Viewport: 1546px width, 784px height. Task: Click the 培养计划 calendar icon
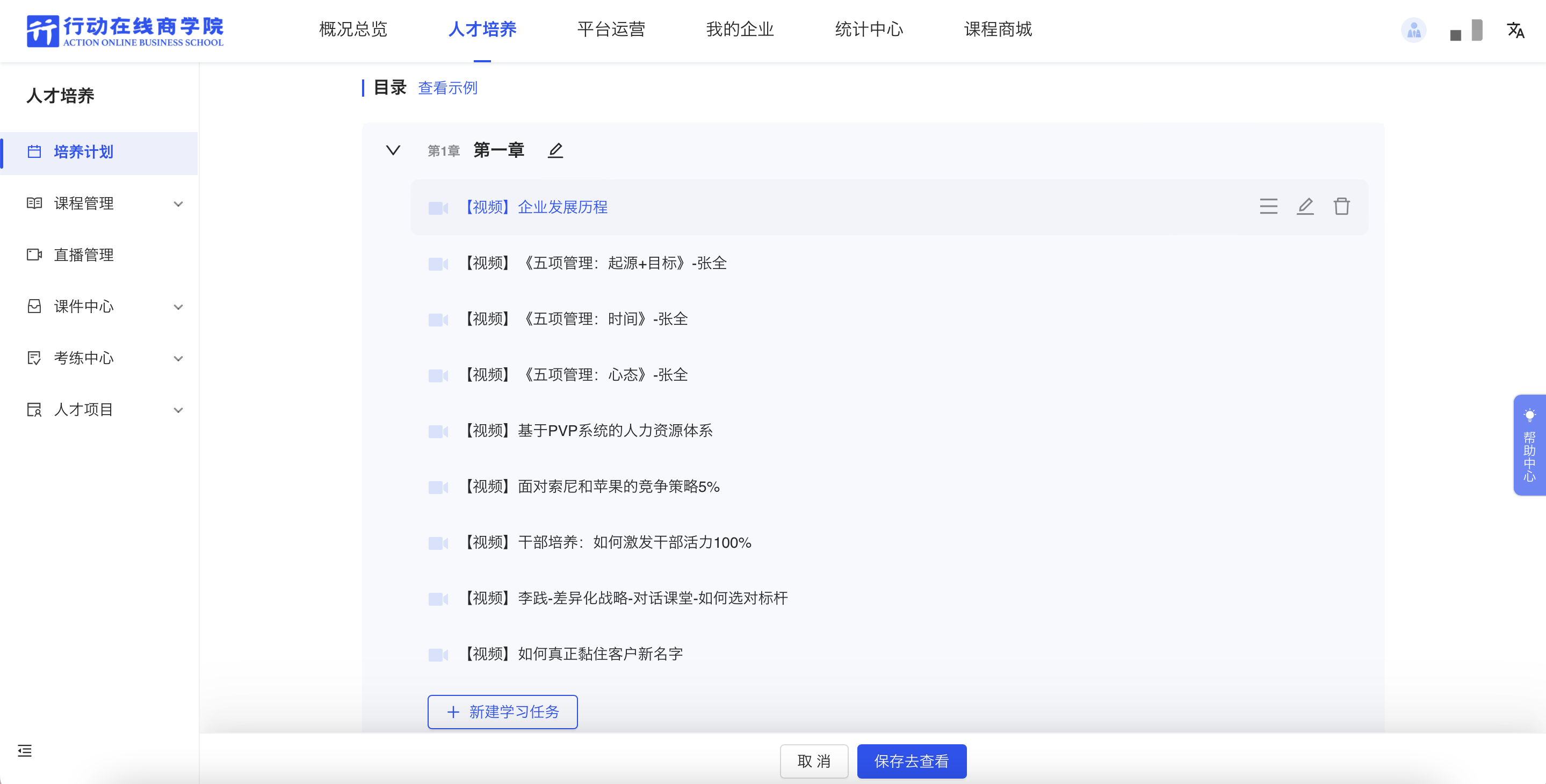pyautogui.click(x=34, y=152)
